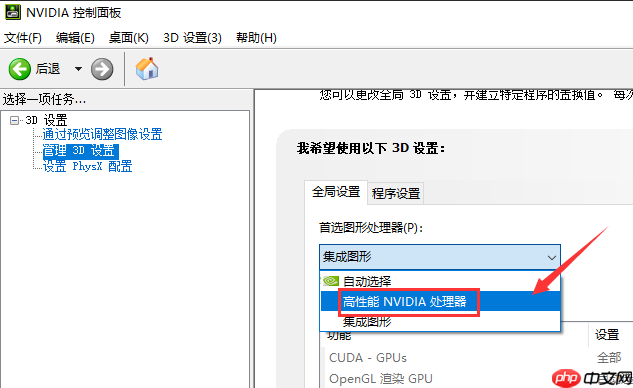Click the grey Forward arrow icon
This screenshot has width=633, height=388.
click(x=102, y=69)
